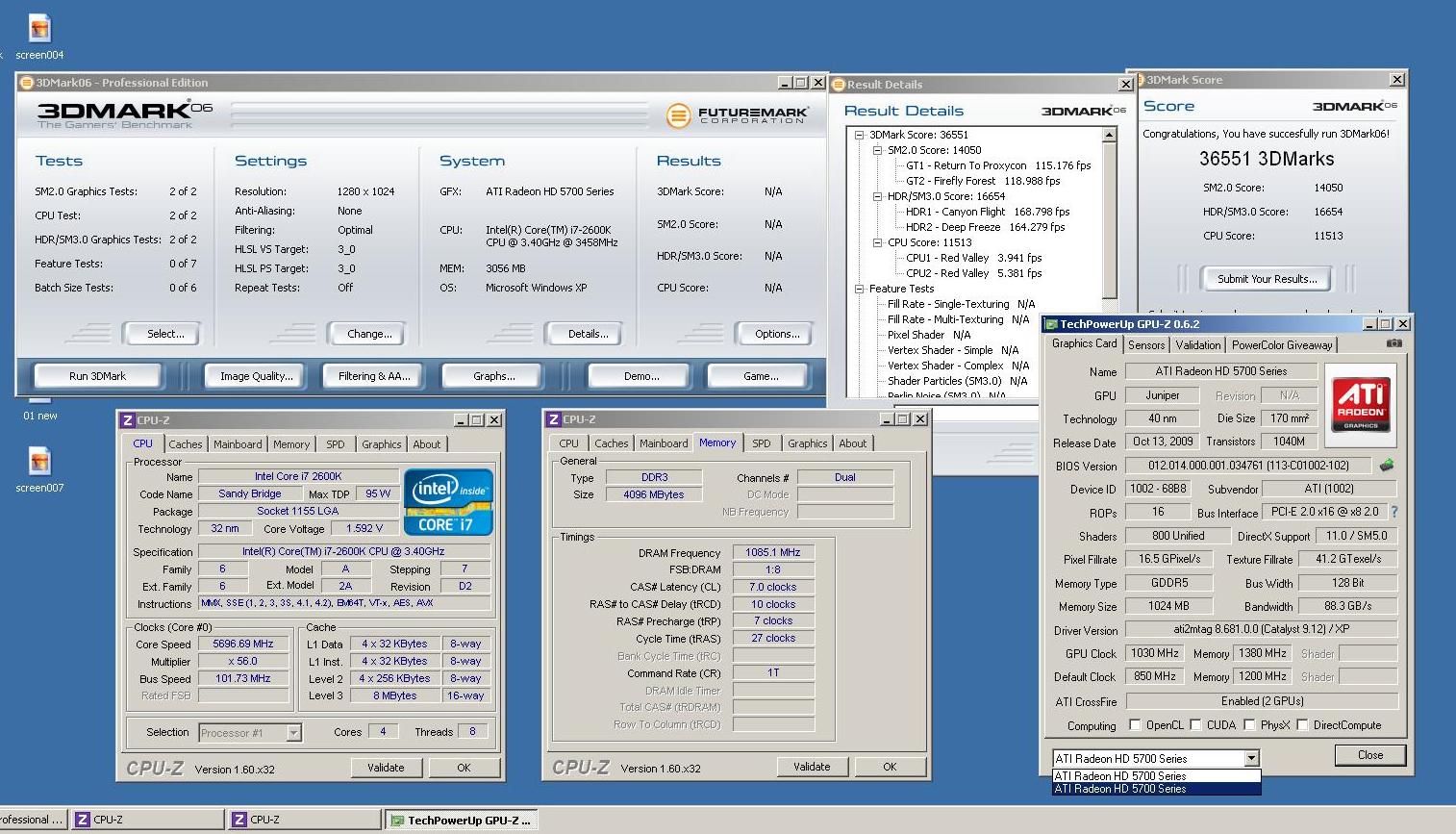Open the Mainboard tab in left CPU-Z window

(x=238, y=444)
